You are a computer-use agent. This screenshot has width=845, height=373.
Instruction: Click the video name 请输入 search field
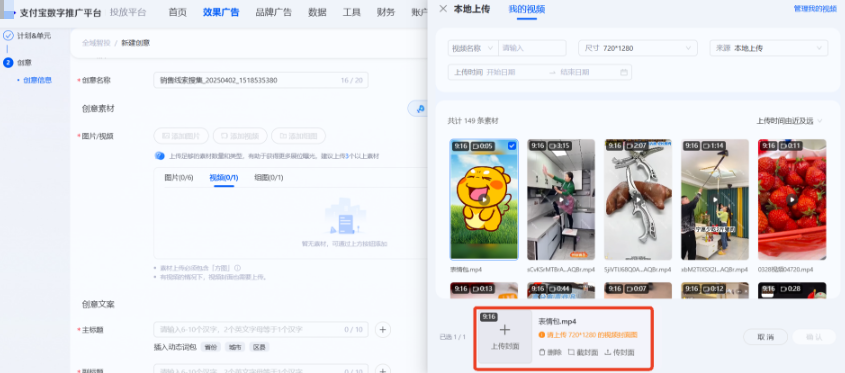532,48
